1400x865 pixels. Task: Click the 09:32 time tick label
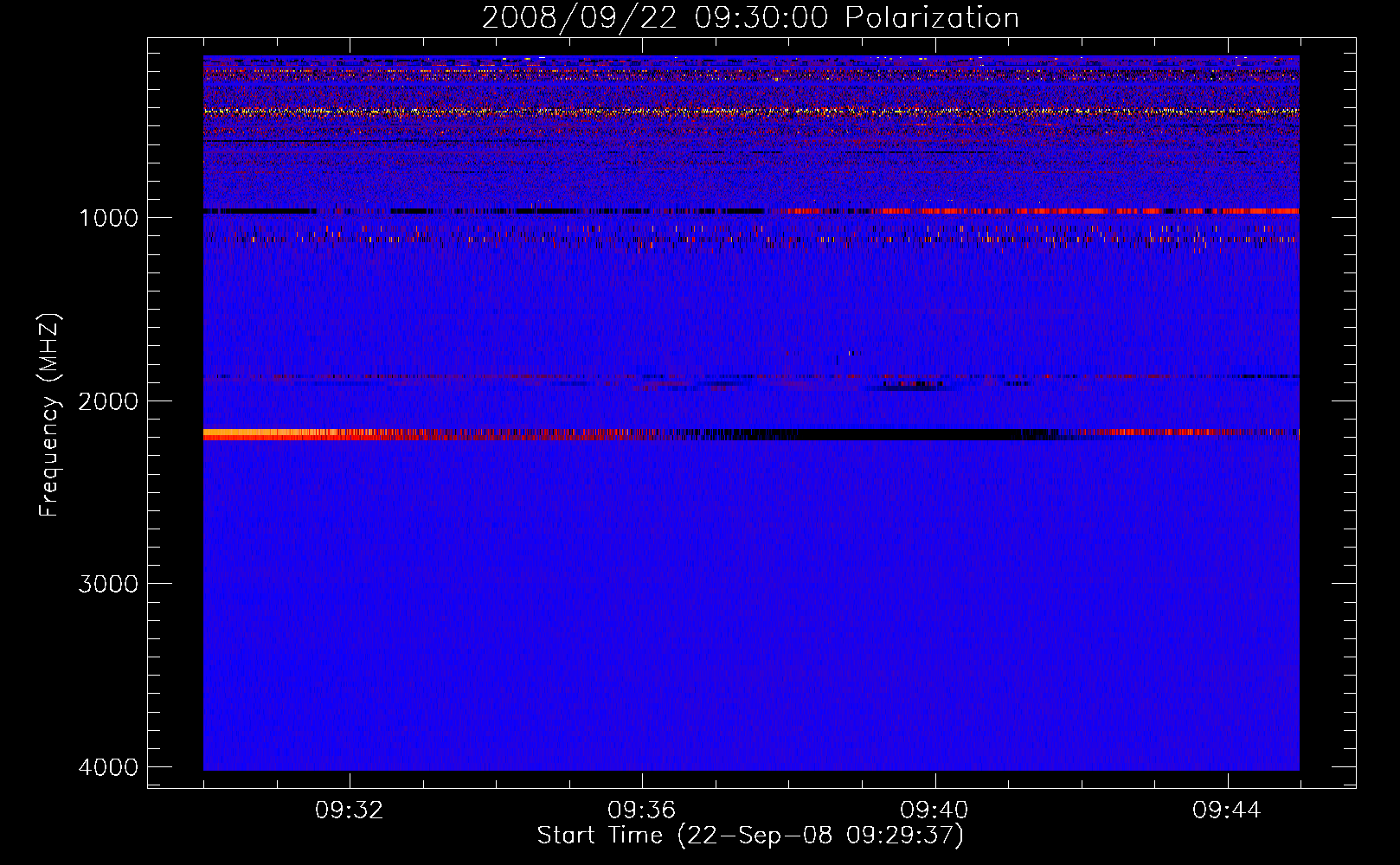click(x=350, y=811)
